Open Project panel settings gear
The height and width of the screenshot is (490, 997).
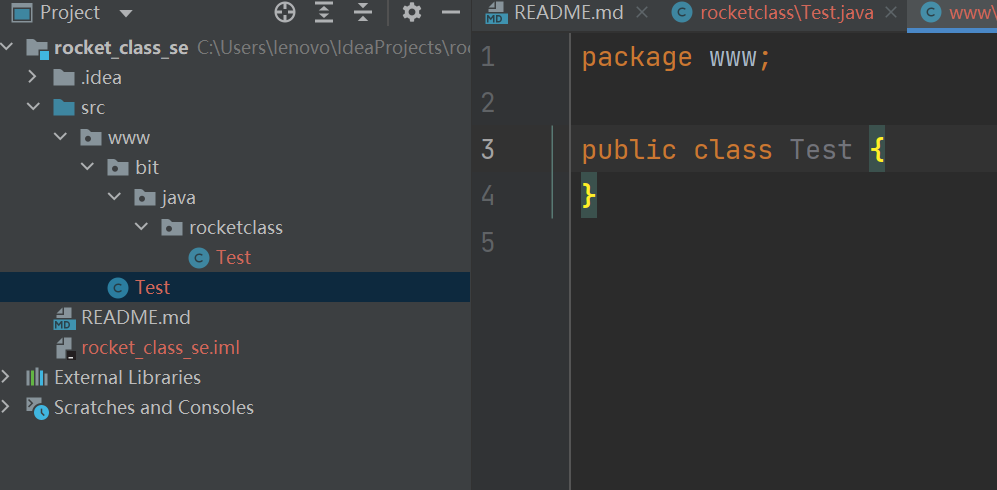coord(412,12)
